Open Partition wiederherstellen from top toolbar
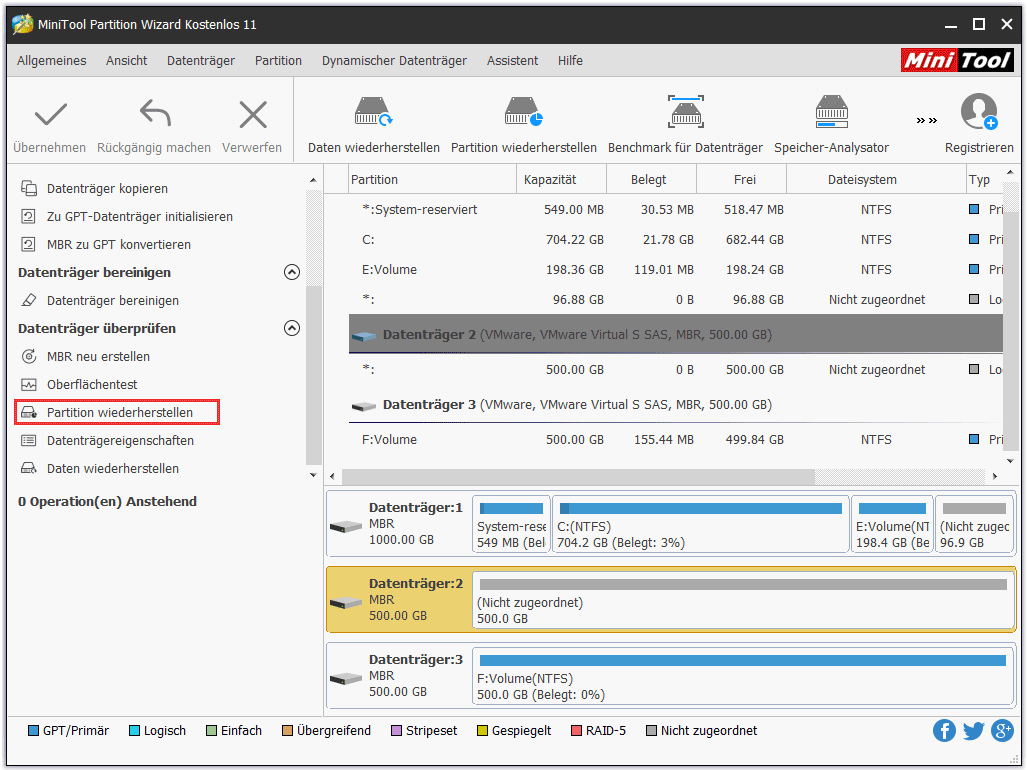This screenshot has width=1028, height=770. click(523, 113)
